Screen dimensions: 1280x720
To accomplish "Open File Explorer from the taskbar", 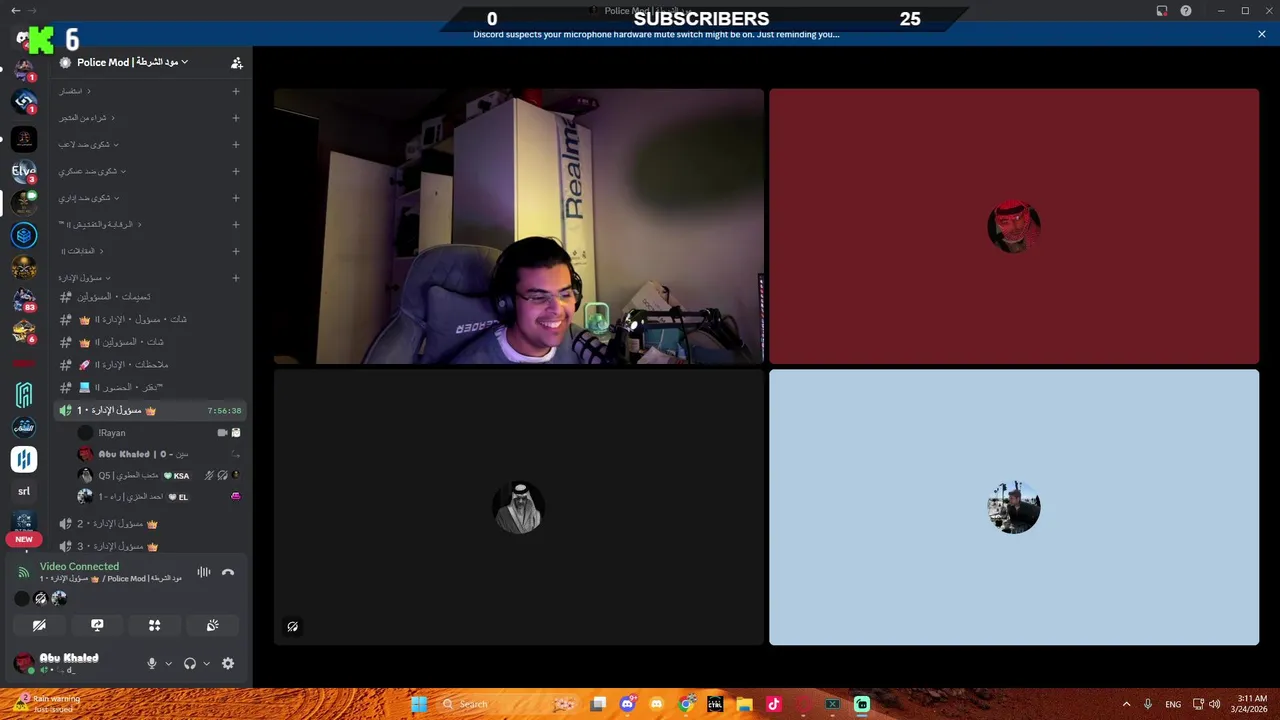I will tap(744, 704).
